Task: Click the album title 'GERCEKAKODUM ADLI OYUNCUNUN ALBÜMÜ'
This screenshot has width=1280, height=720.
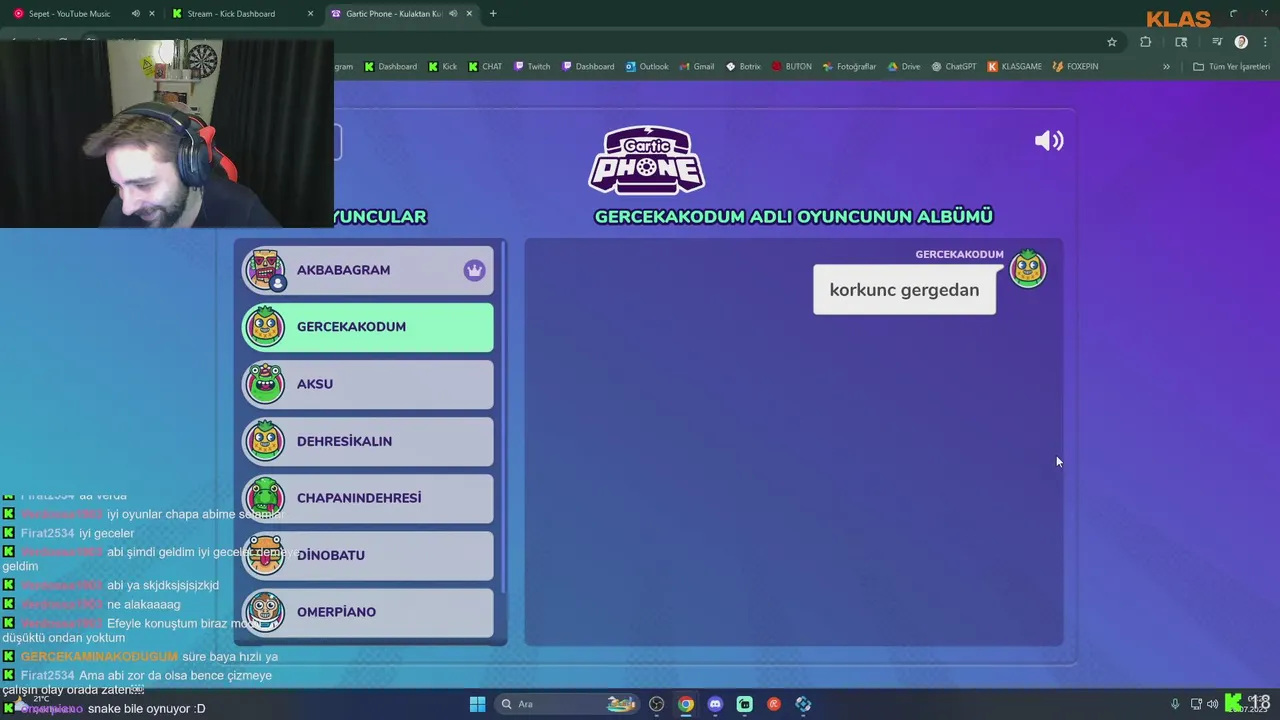Action: (793, 216)
